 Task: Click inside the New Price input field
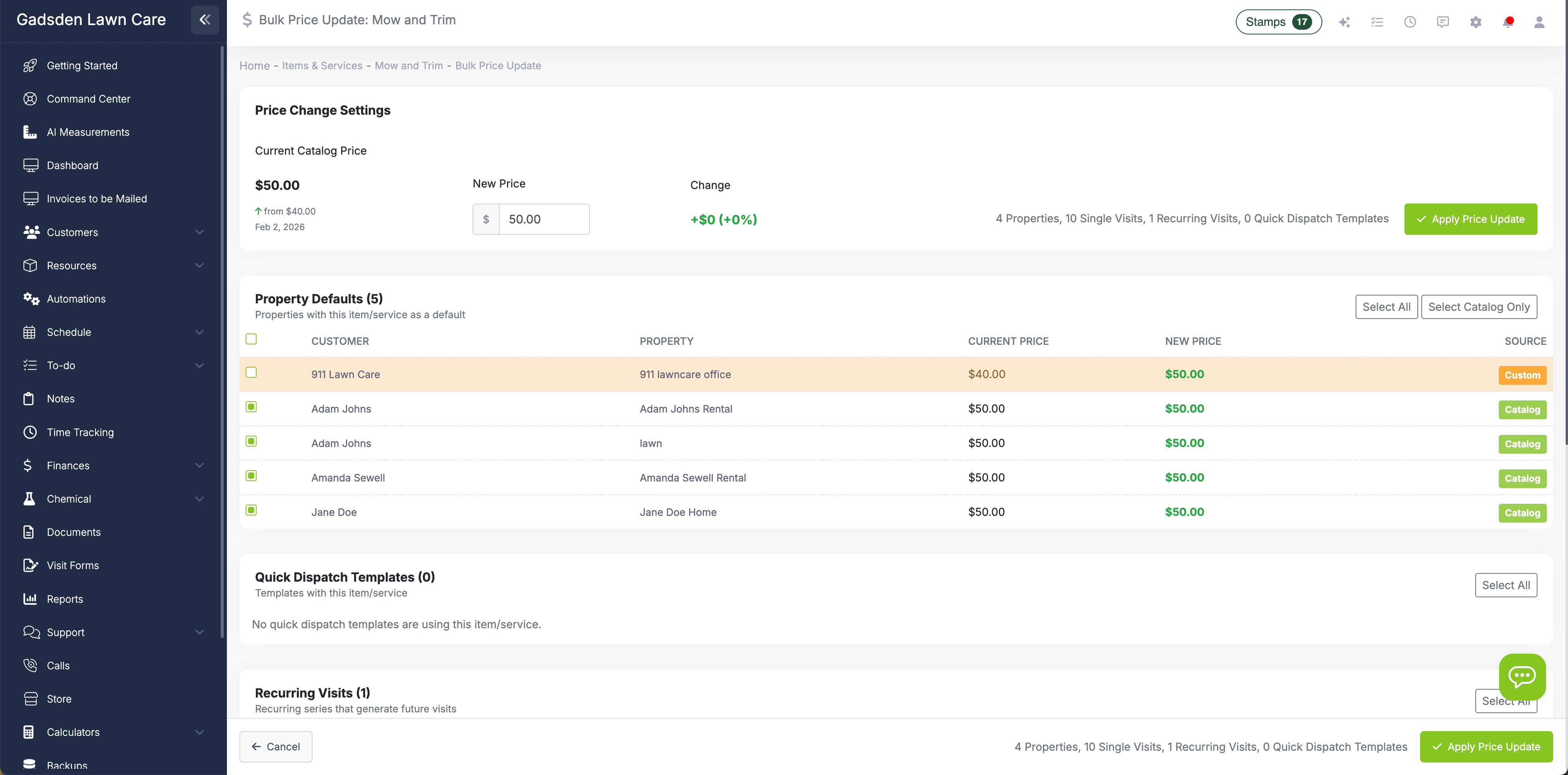(x=543, y=218)
